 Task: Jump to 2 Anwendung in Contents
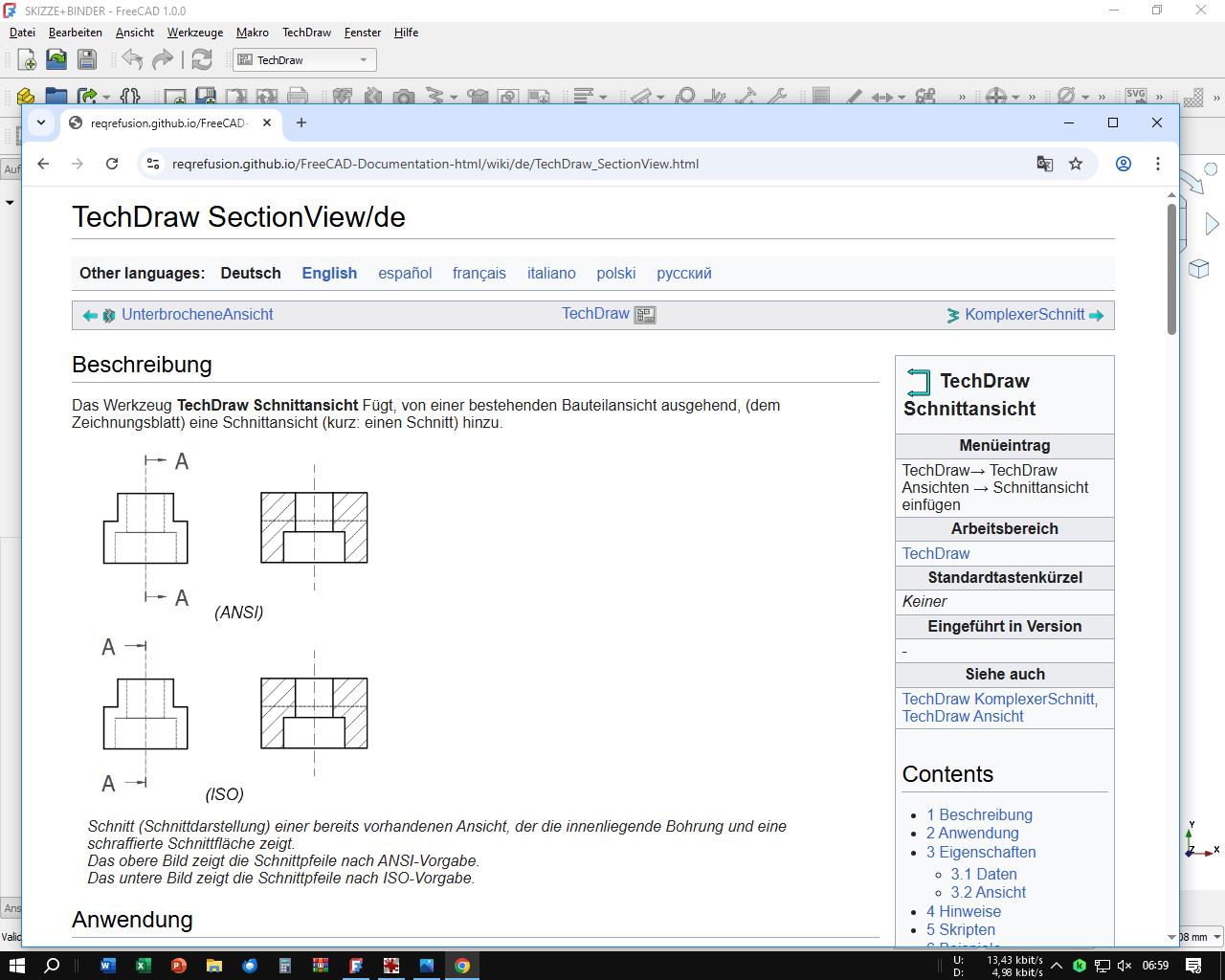972,833
